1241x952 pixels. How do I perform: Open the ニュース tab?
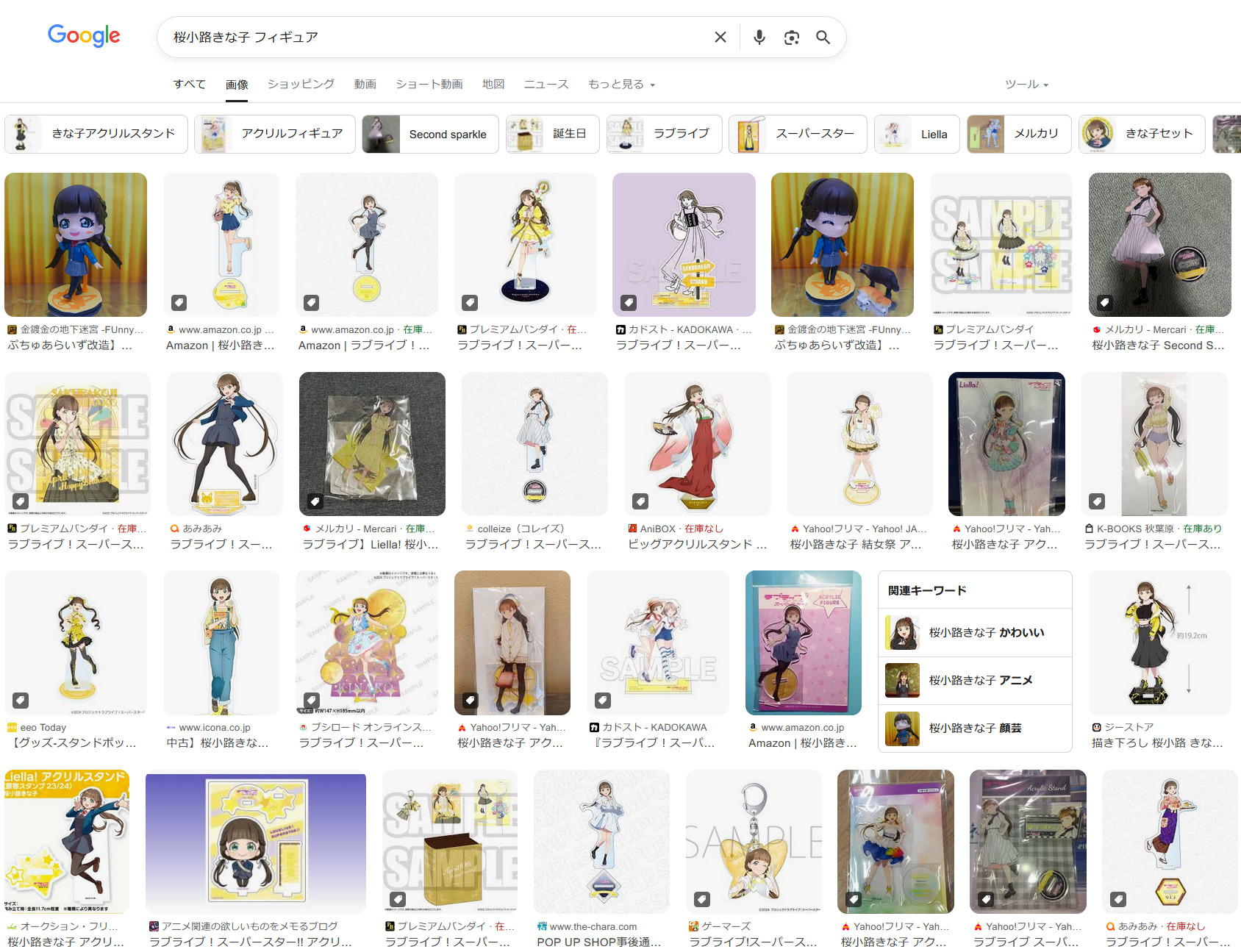546,84
